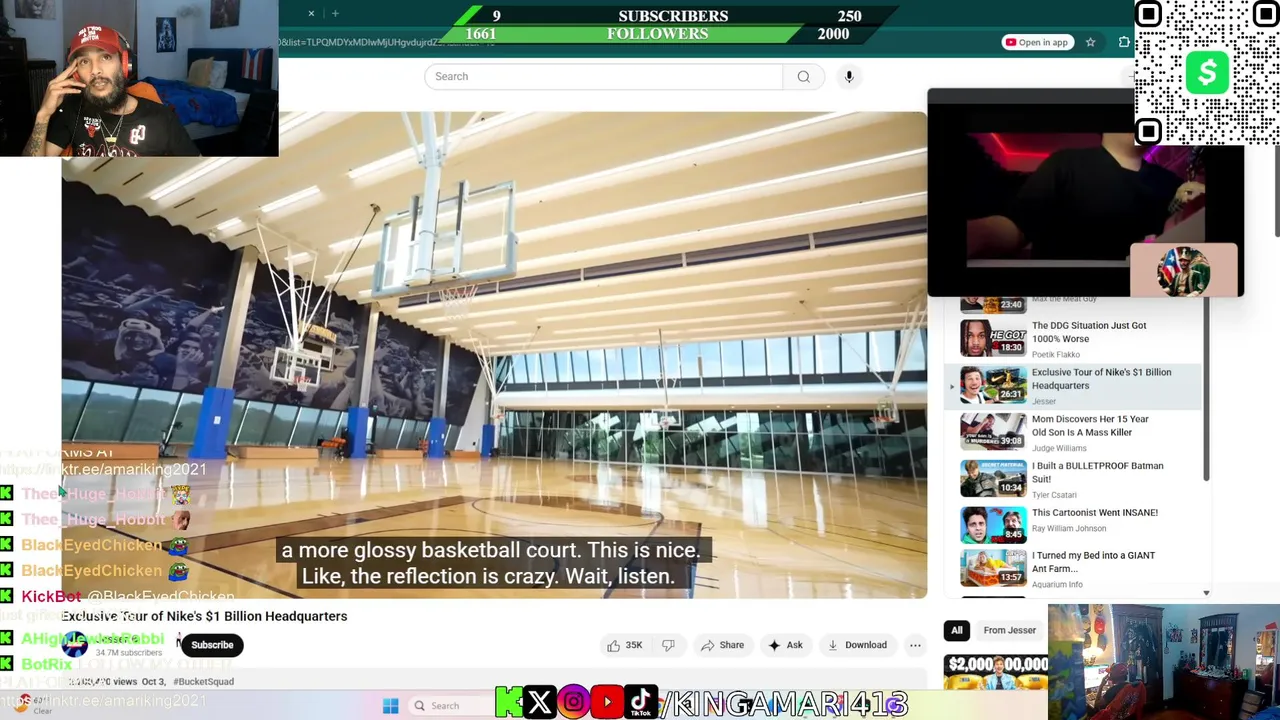This screenshot has width=1280, height=720.
Task: Click the 39:08 Judge Williams video thumbnail
Action: (993, 432)
